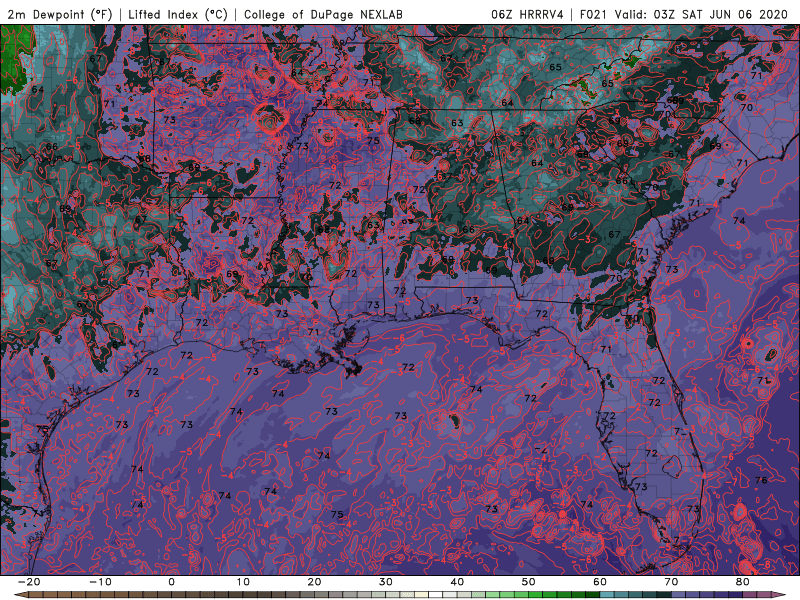Viewport: 800px width, 600px height.
Task: Click the 60 tick label on the color scale
Action: coord(600,582)
